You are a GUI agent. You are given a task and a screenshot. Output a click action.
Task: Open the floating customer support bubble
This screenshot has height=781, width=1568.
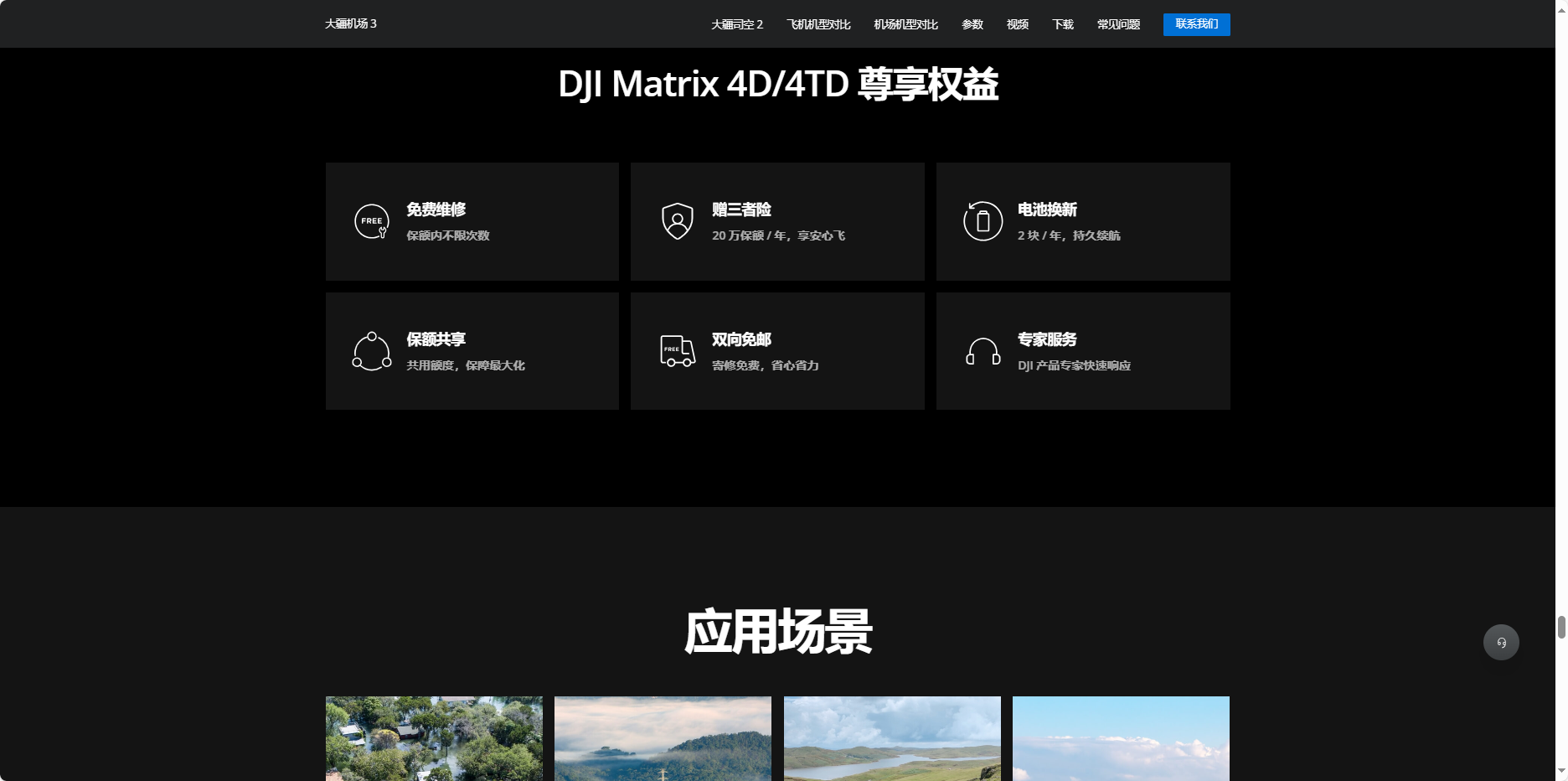pos(1500,642)
